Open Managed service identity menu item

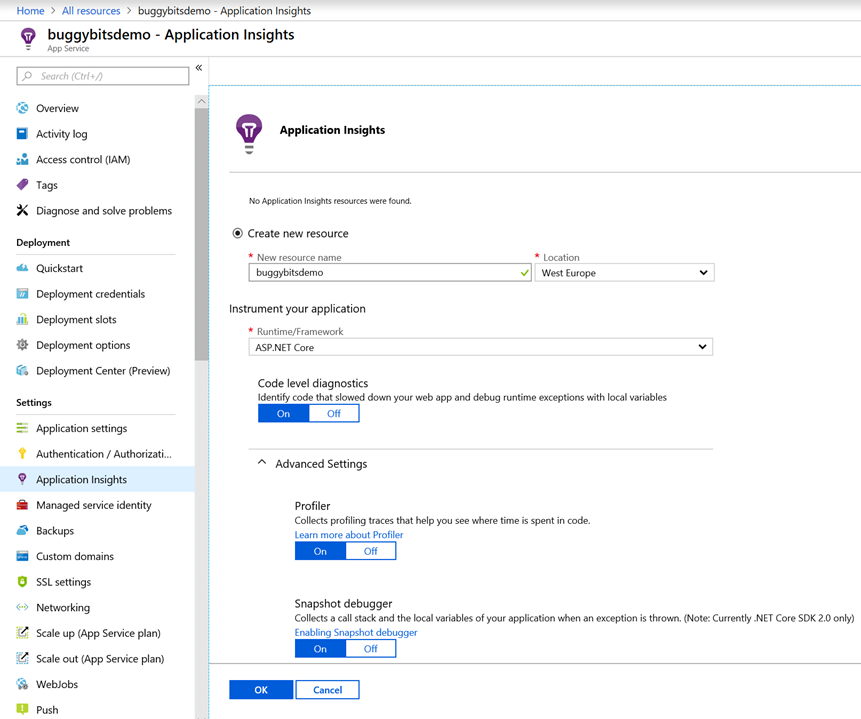point(97,505)
